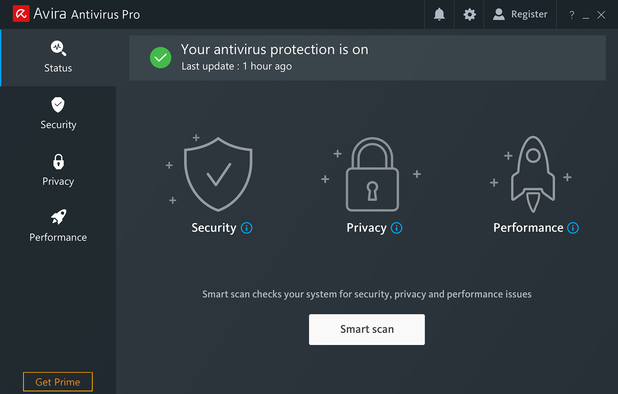Show info about Security
This screenshot has height=394, width=618.
pos(247,228)
